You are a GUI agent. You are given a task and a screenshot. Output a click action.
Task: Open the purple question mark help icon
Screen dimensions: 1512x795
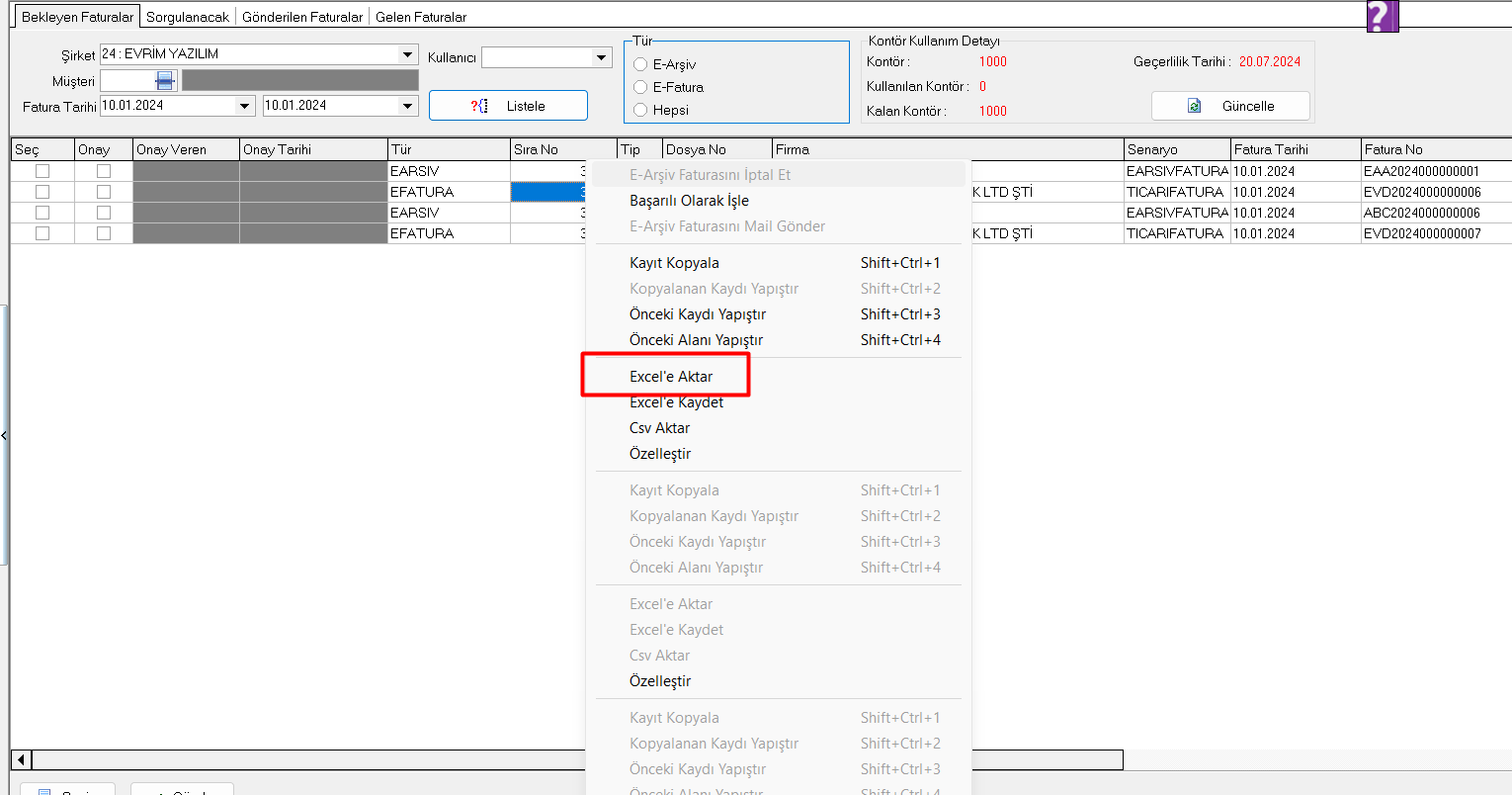pos(1383,16)
